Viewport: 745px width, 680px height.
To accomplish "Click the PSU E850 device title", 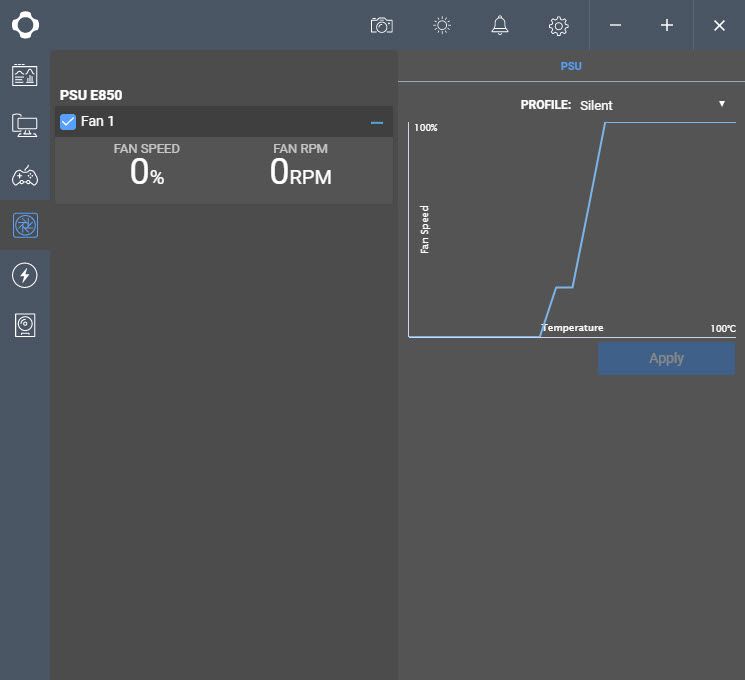I will (91, 95).
